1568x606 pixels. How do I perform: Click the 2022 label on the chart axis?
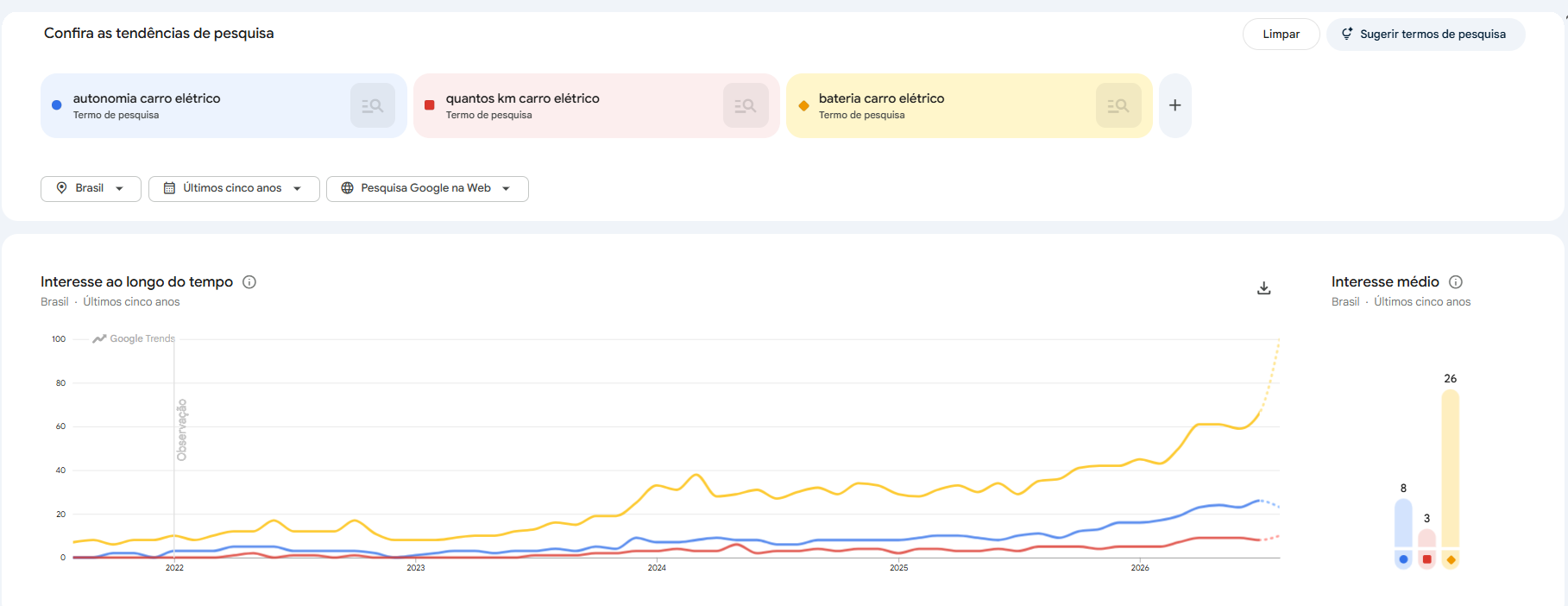[174, 568]
